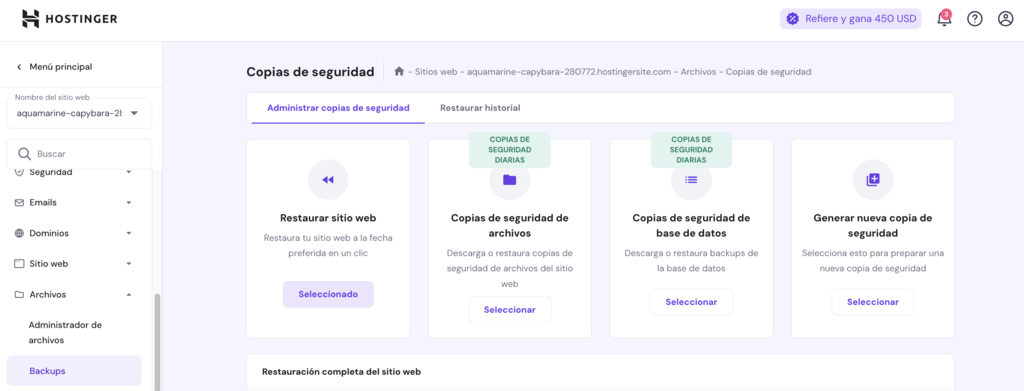Viewport: 1024px width, 391px height.
Task: Open the user account profile icon
Action: pyautogui.click(x=1005, y=19)
